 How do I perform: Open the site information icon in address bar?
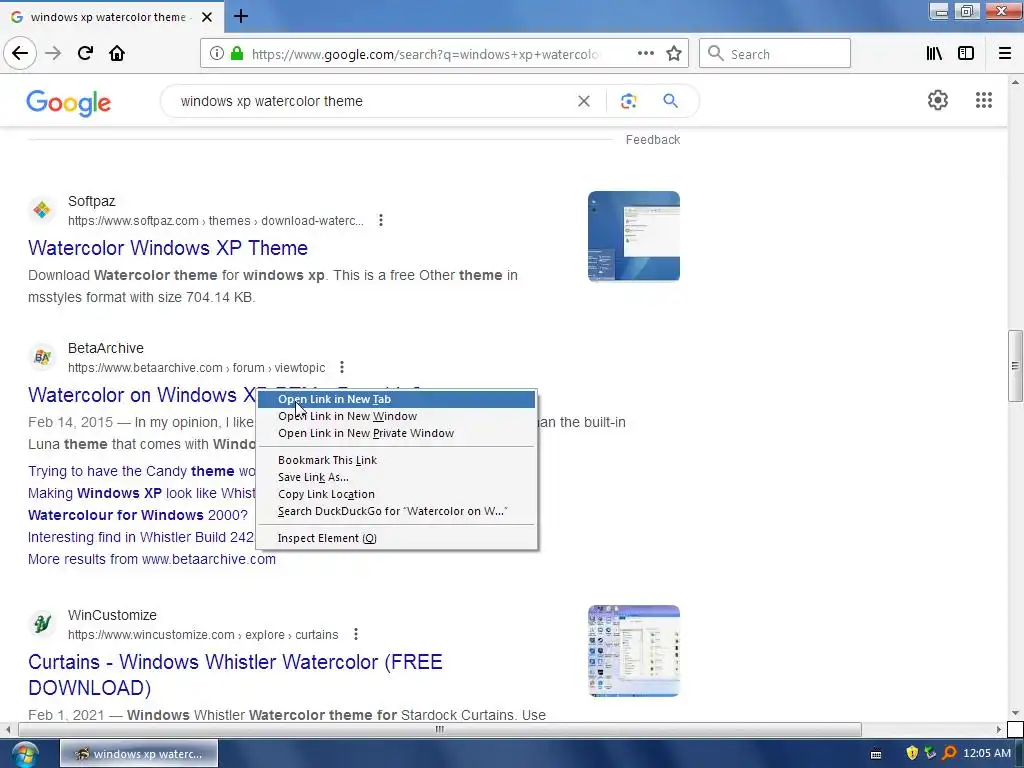(x=217, y=54)
